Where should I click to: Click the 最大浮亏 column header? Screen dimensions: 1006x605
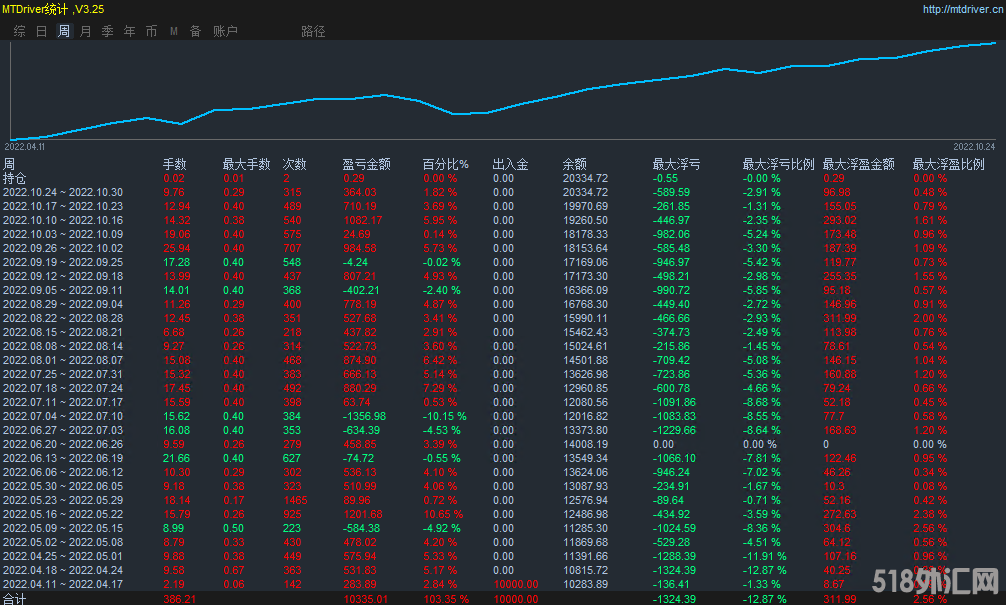click(x=676, y=164)
